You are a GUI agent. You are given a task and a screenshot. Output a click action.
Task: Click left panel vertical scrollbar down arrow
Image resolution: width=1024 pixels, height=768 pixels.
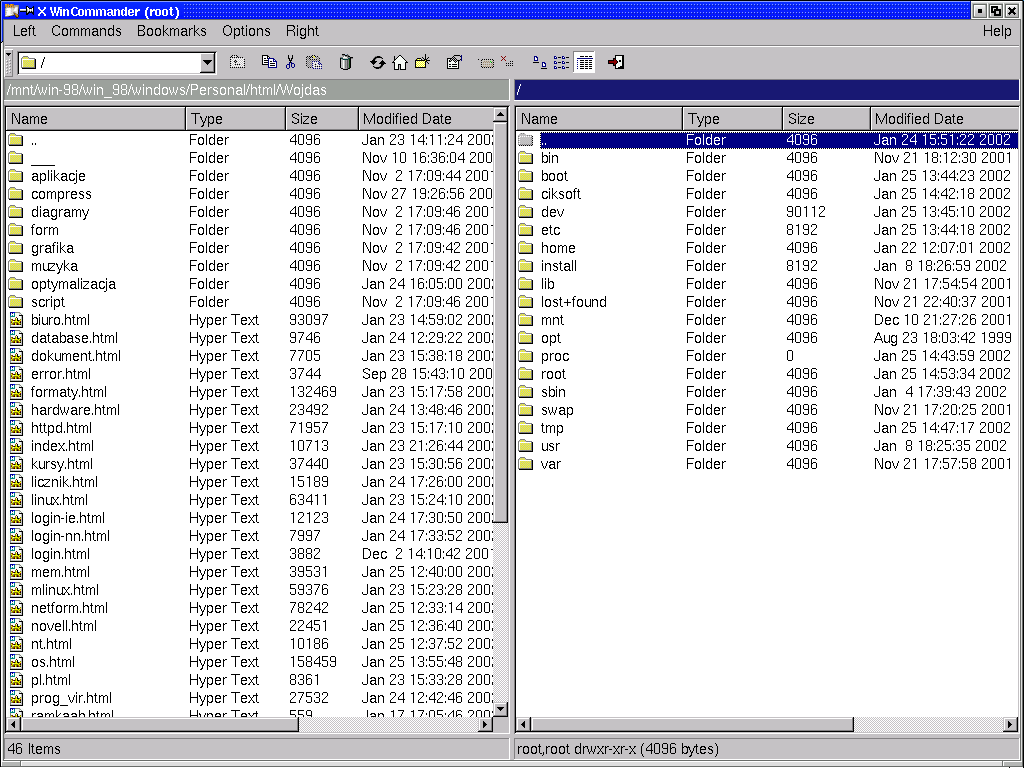click(501, 709)
